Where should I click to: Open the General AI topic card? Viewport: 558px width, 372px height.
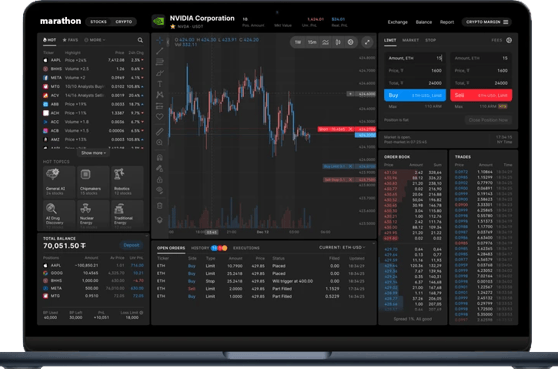click(x=59, y=182)
